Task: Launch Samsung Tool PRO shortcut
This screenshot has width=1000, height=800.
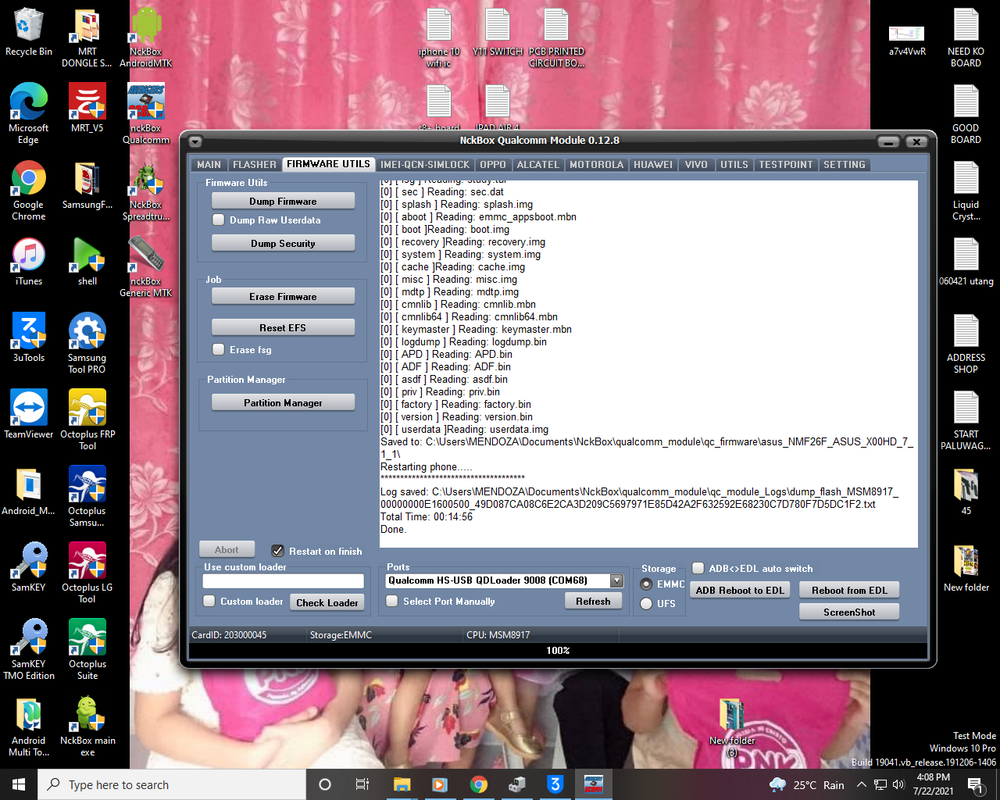Action: pyautogui.click(x=87, y=343)
